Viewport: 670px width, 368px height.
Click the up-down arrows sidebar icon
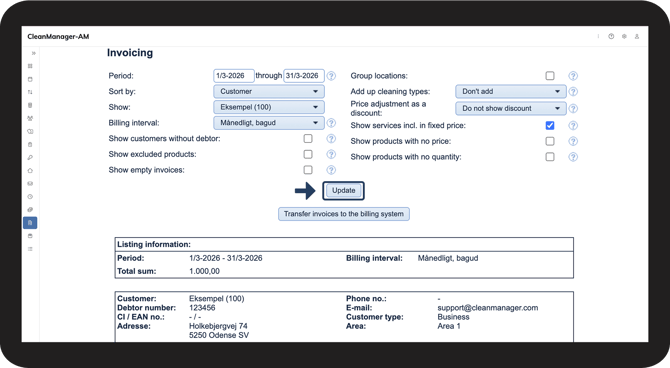coord(30,92)
